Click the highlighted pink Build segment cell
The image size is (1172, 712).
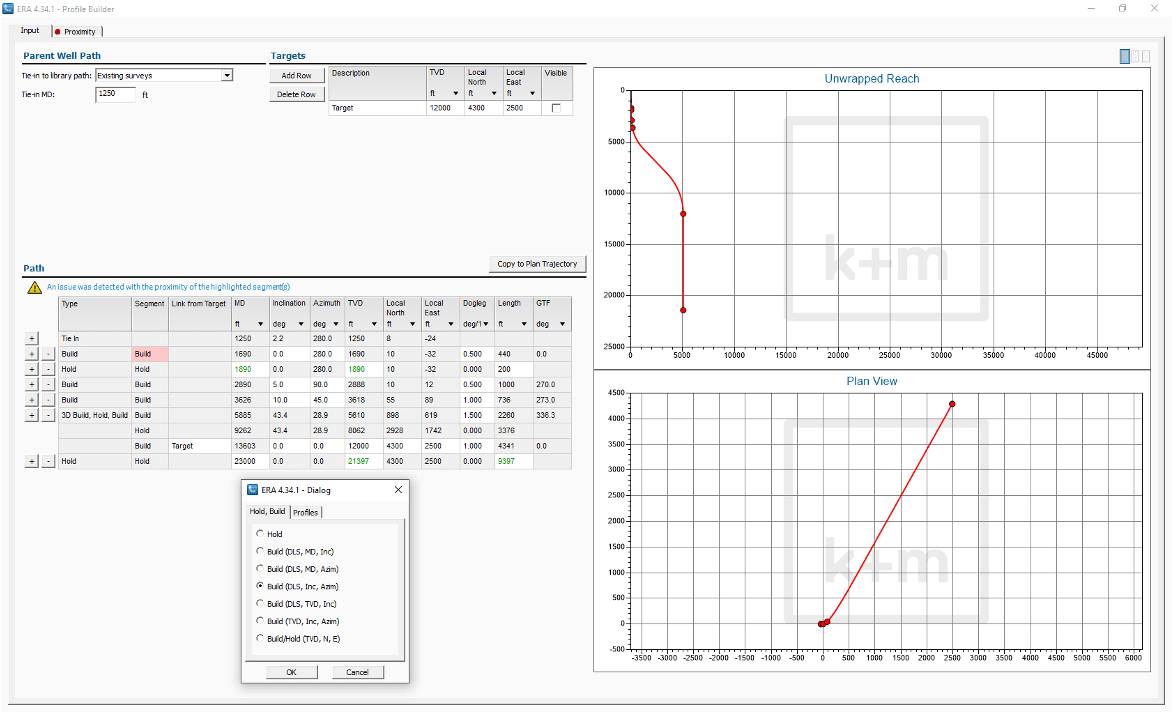coord(150,354)
